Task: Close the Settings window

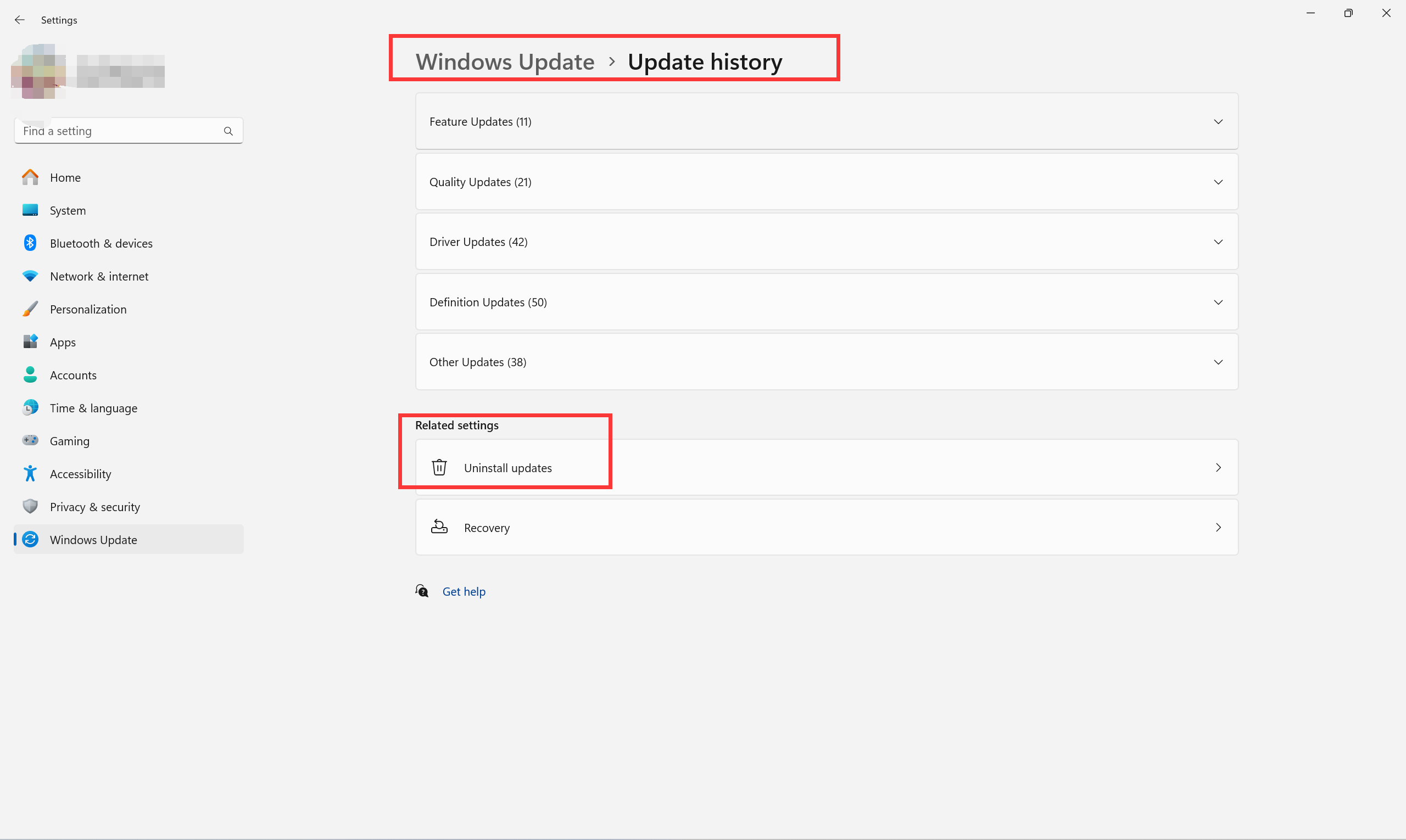Action: point(1386,13)
